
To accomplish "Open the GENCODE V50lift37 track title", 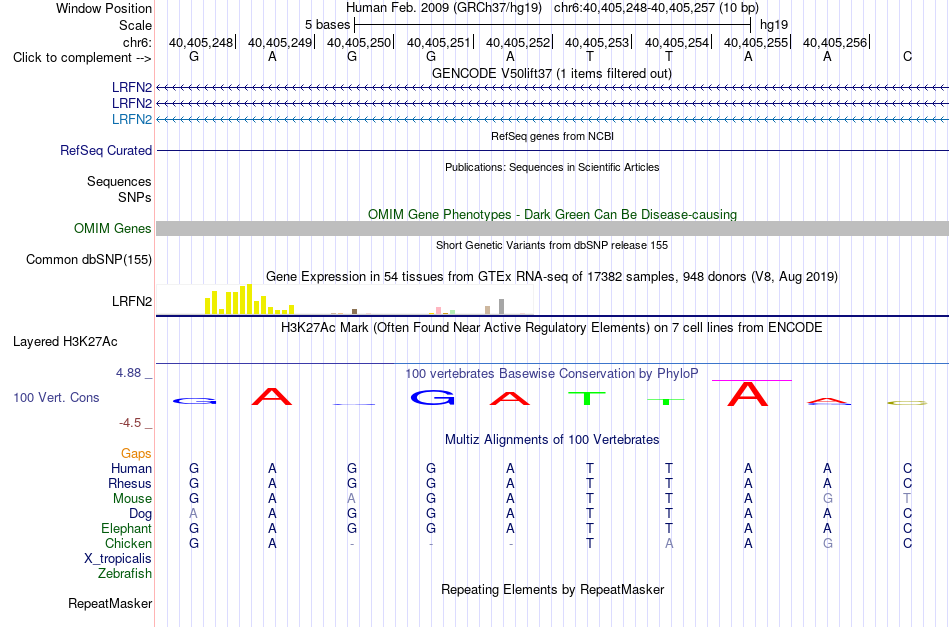I will (x=551, y=73).
